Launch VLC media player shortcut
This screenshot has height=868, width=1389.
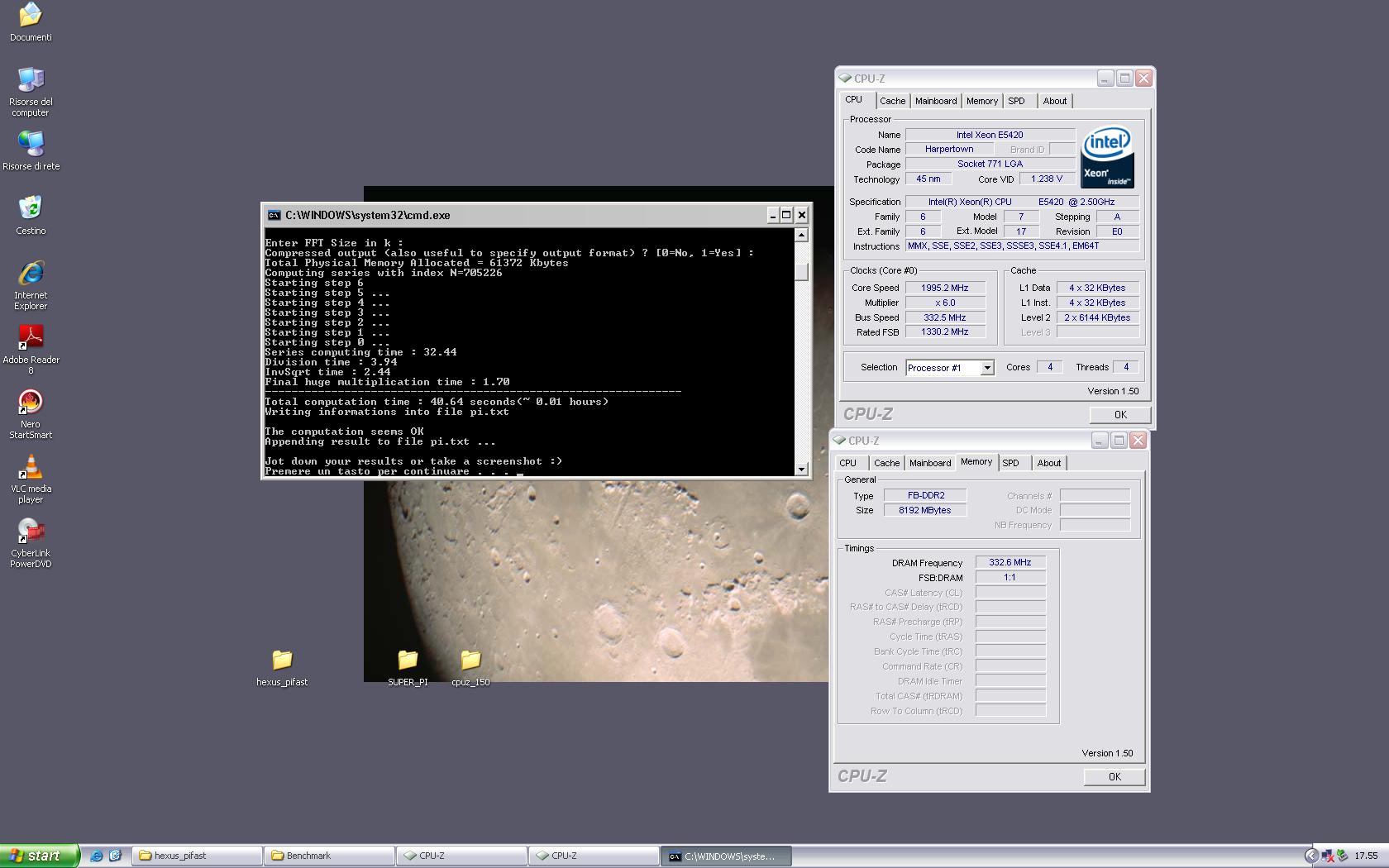click(31, 478)
